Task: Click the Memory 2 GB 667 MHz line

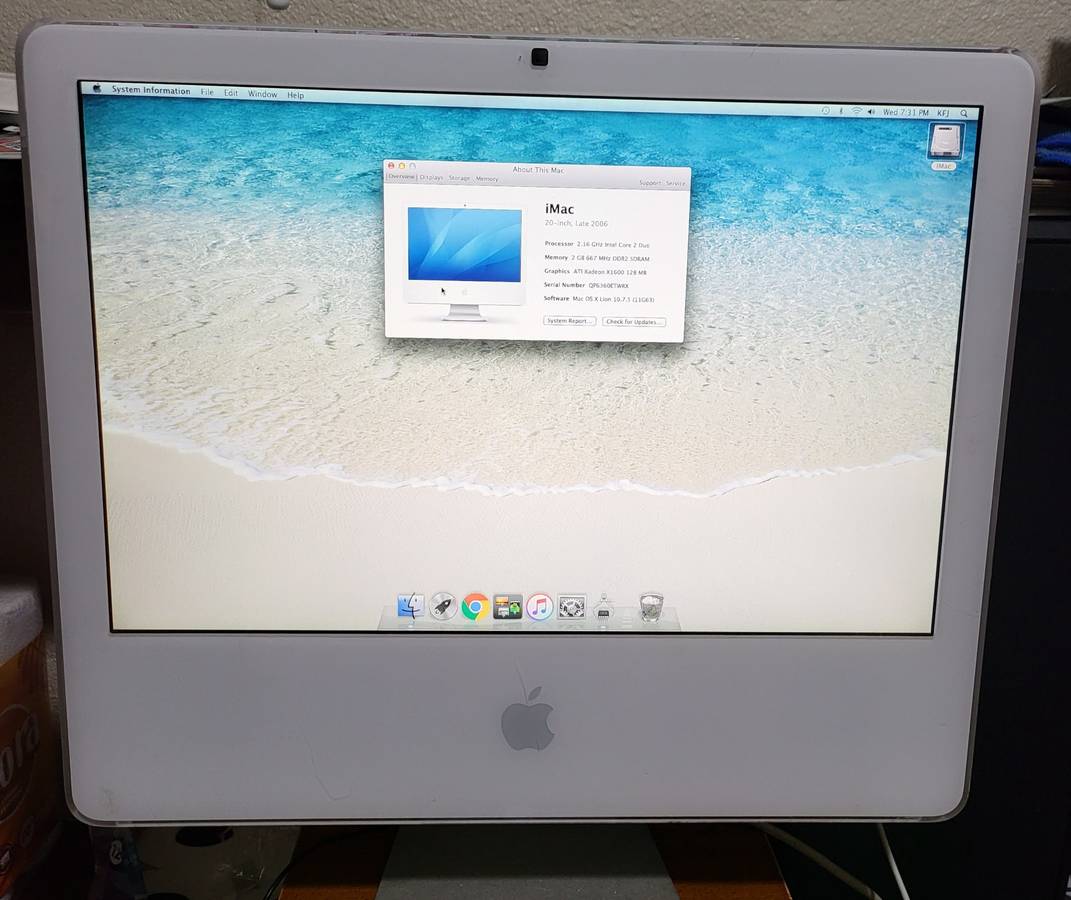Action: tap(597, 258)
